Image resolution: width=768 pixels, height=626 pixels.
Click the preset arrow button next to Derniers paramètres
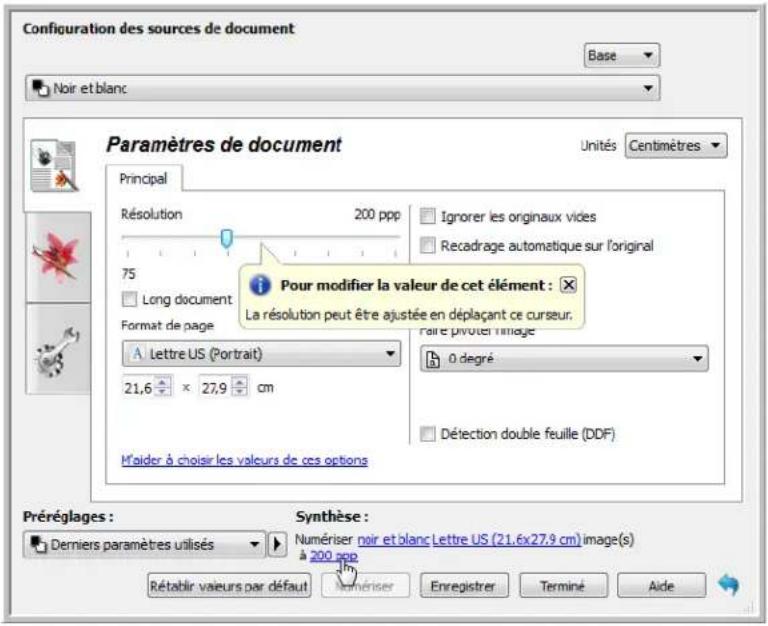coord(277,544)
